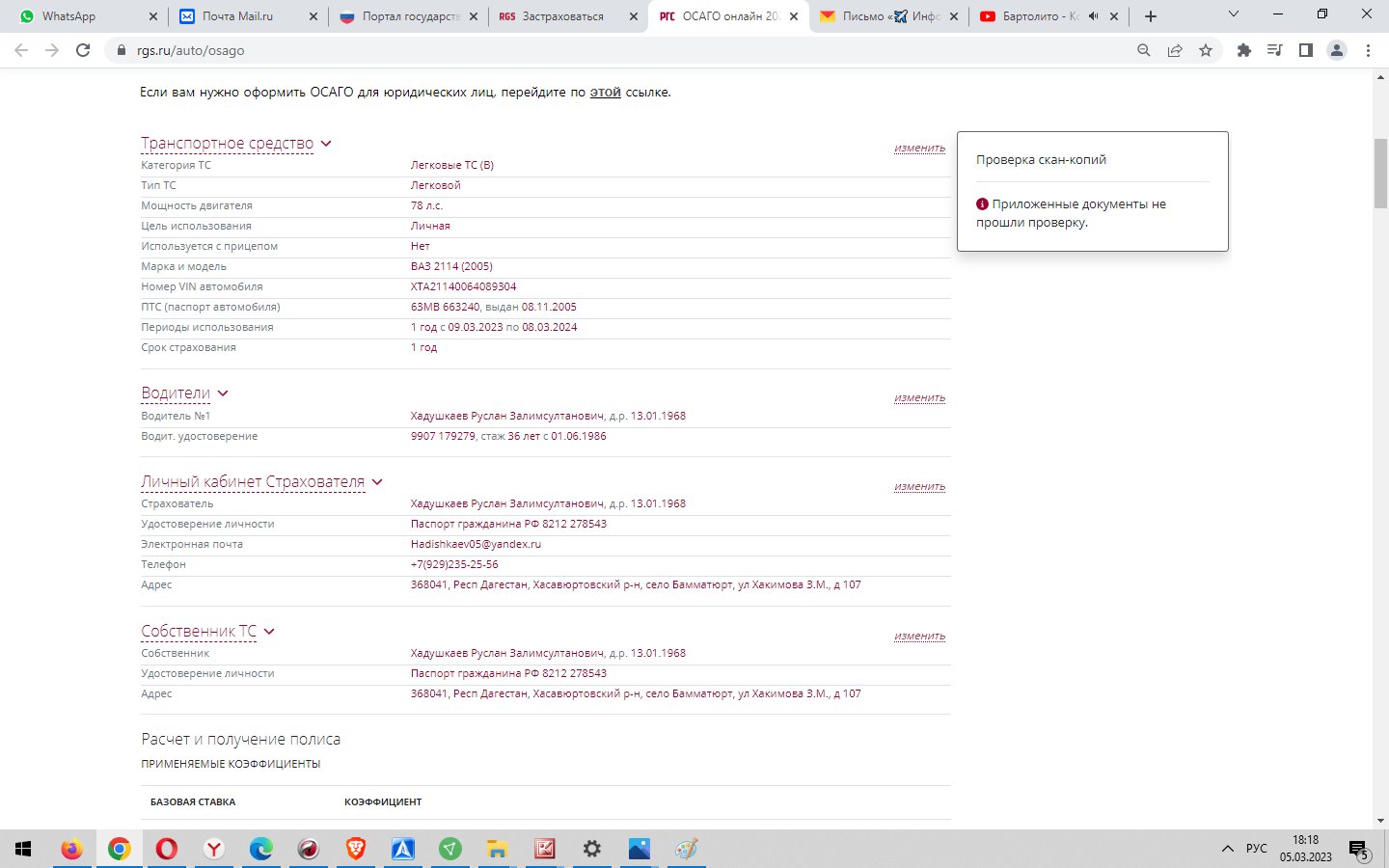Click the page vertical scrollbar thumb

click(x=1380, y=174)
